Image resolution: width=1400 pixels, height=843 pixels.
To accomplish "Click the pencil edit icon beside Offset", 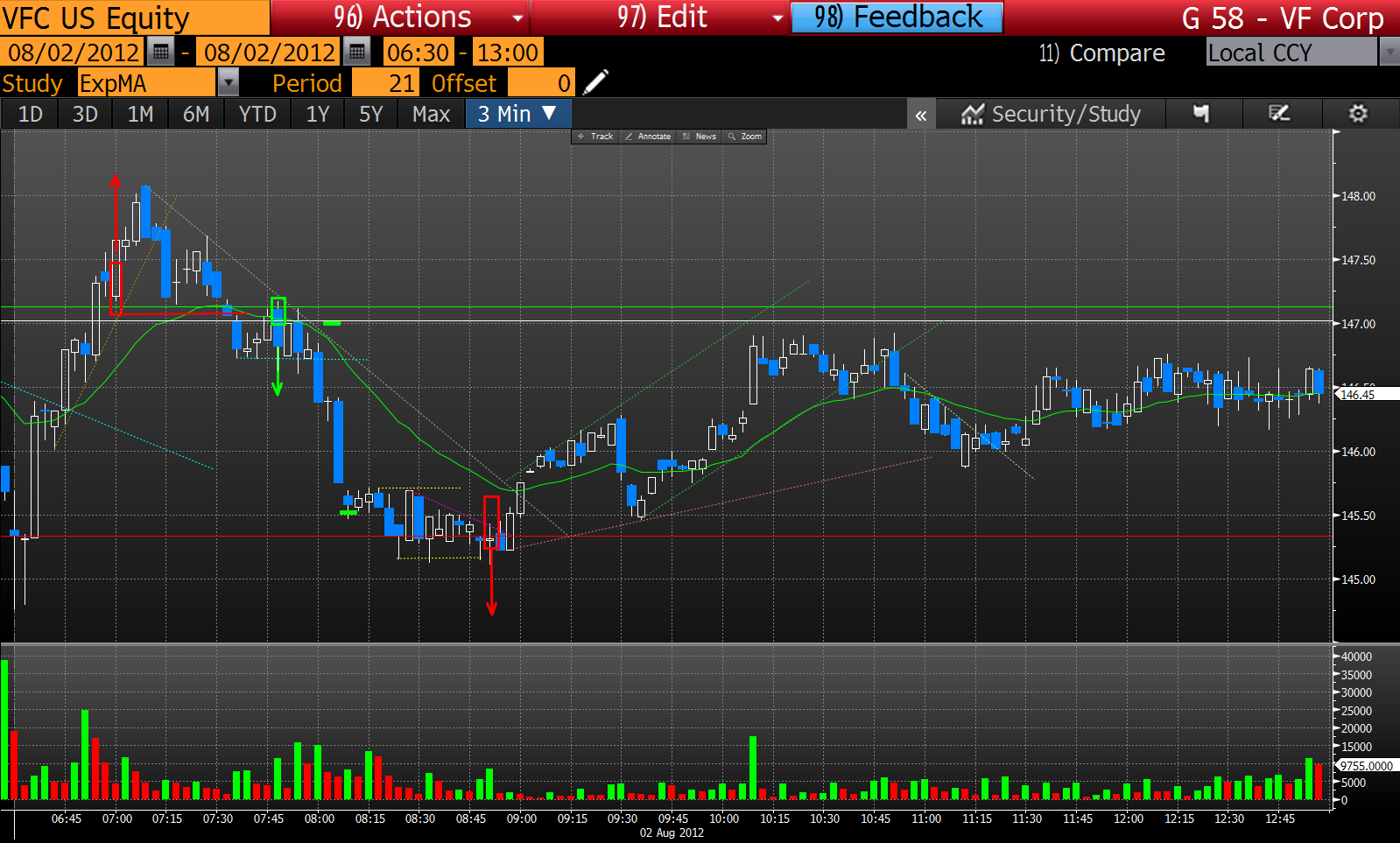I will 594,83.
